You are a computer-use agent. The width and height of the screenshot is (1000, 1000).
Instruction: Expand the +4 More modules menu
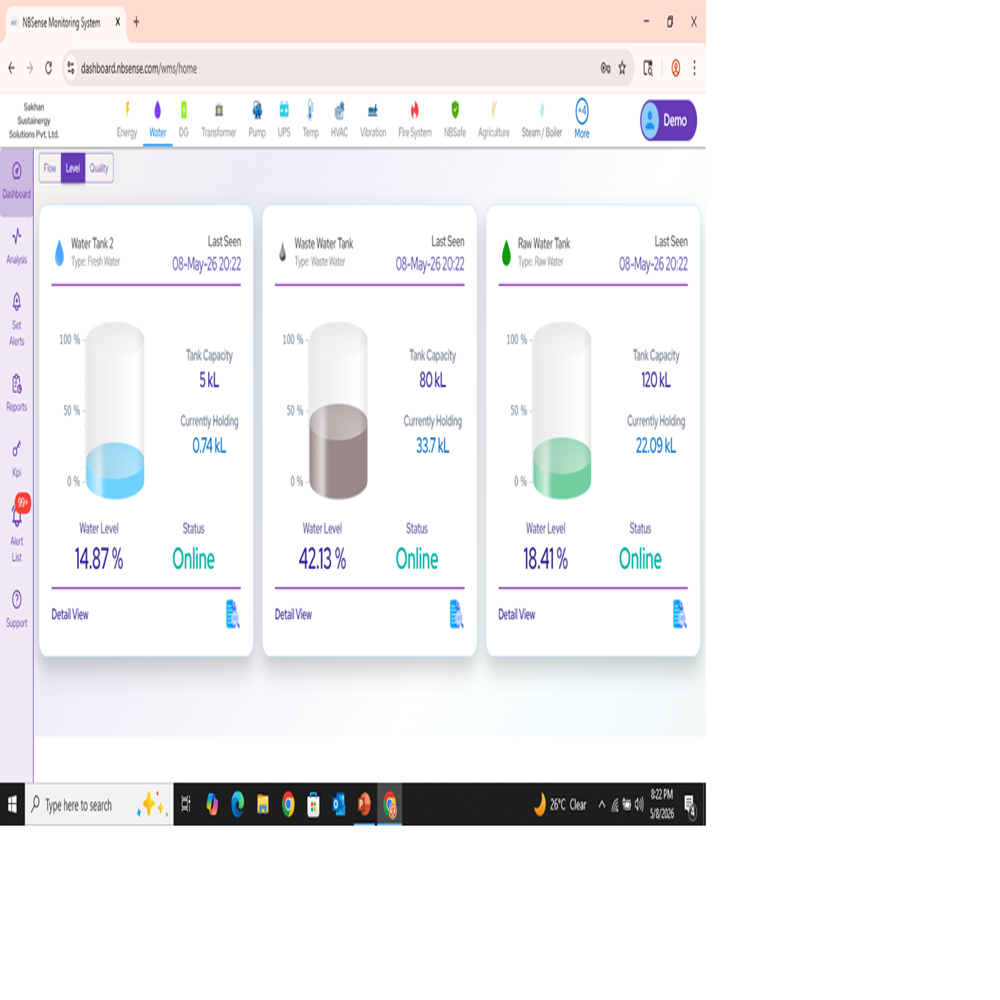[x=582, y=119]
